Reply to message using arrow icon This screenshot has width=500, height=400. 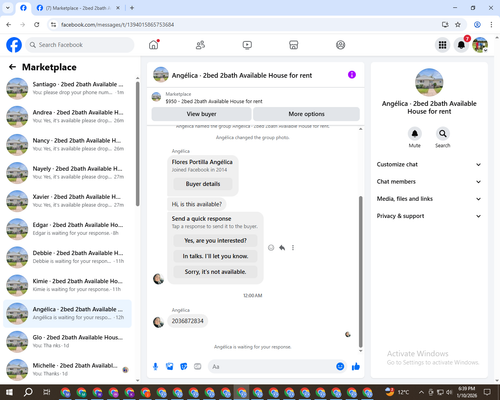282,248
